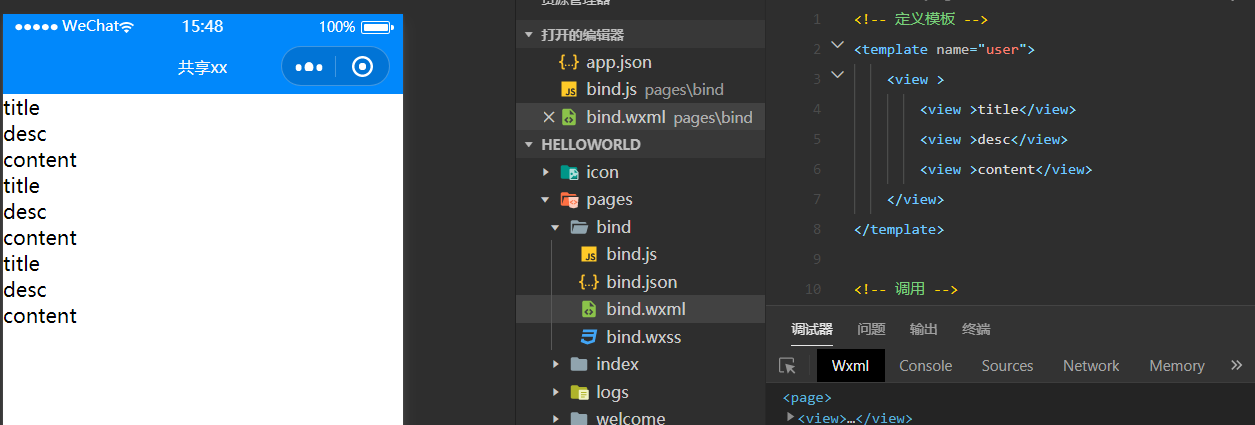Click the simulator battery icon
This screenshot has width=1255, height=425.
(377, 27)
